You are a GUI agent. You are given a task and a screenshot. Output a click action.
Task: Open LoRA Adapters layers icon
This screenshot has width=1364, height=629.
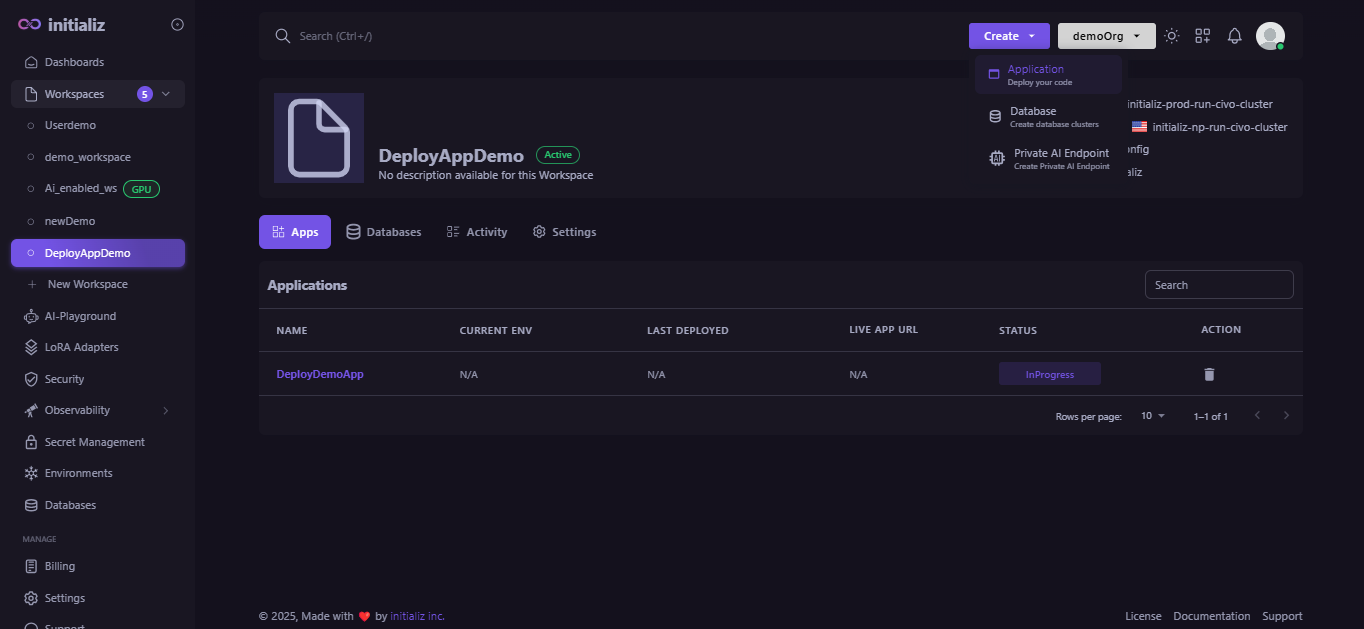point(31,347)
